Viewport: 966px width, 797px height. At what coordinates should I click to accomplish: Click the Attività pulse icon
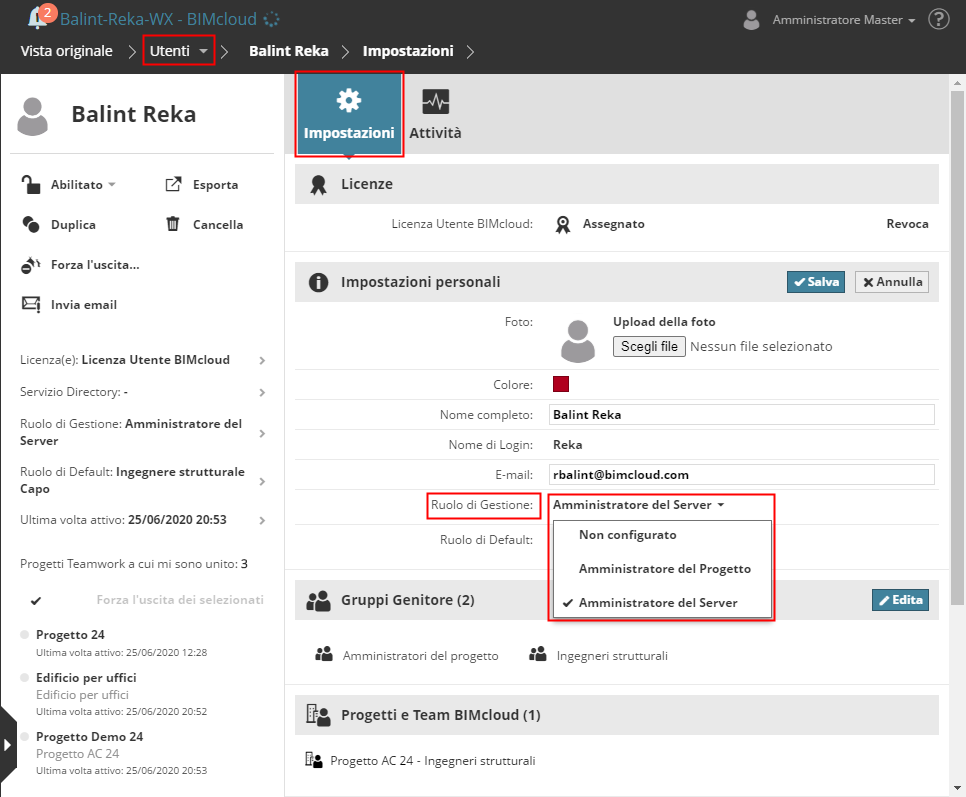click(436, 102)
